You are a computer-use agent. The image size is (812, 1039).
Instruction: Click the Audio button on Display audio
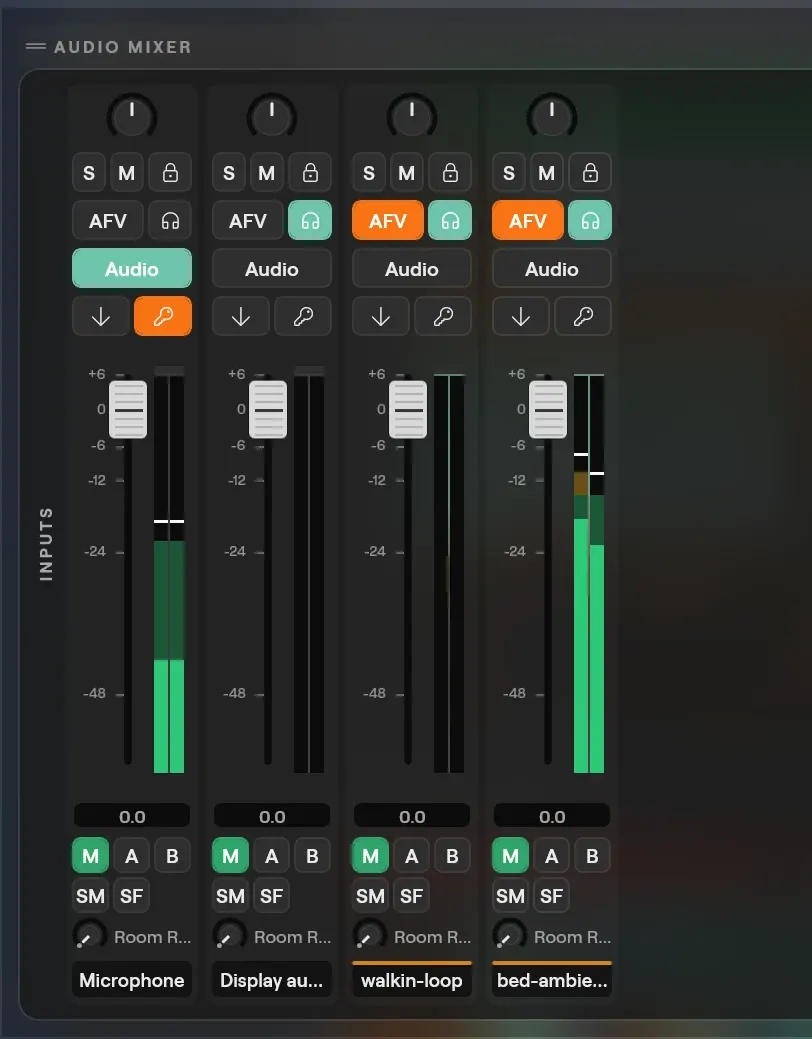point(272,268)
